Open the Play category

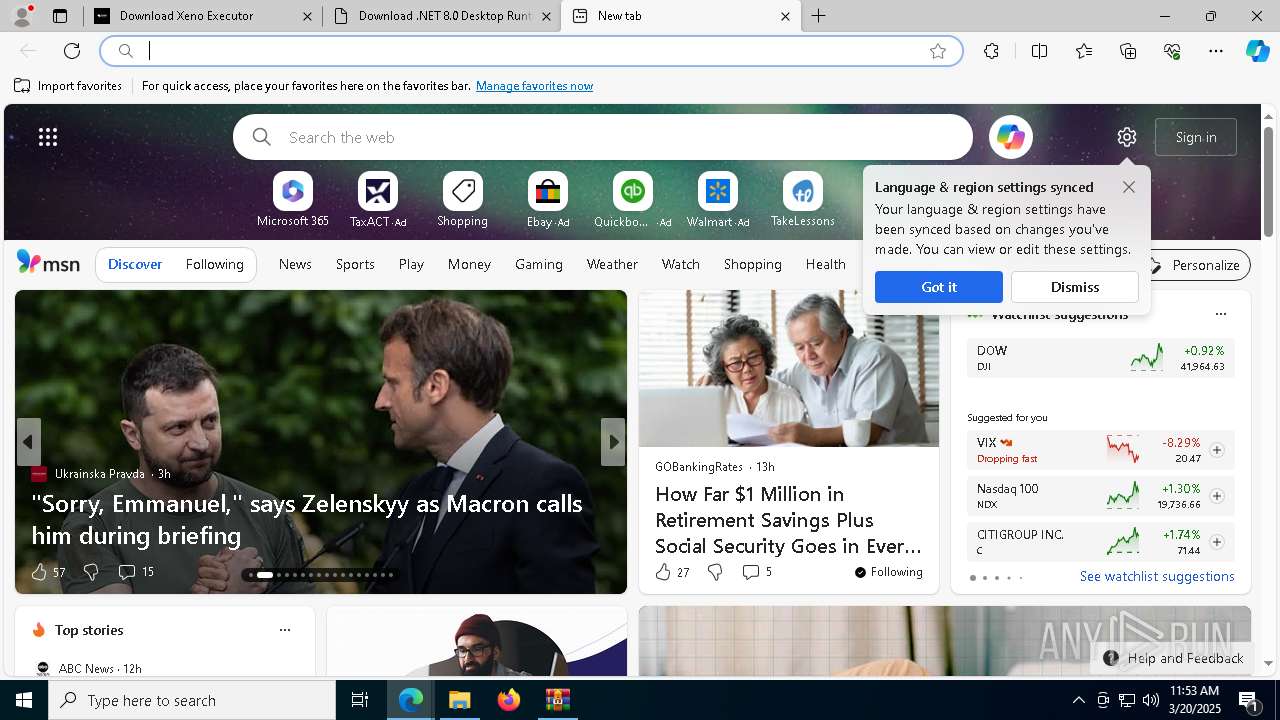click(411, 264)
